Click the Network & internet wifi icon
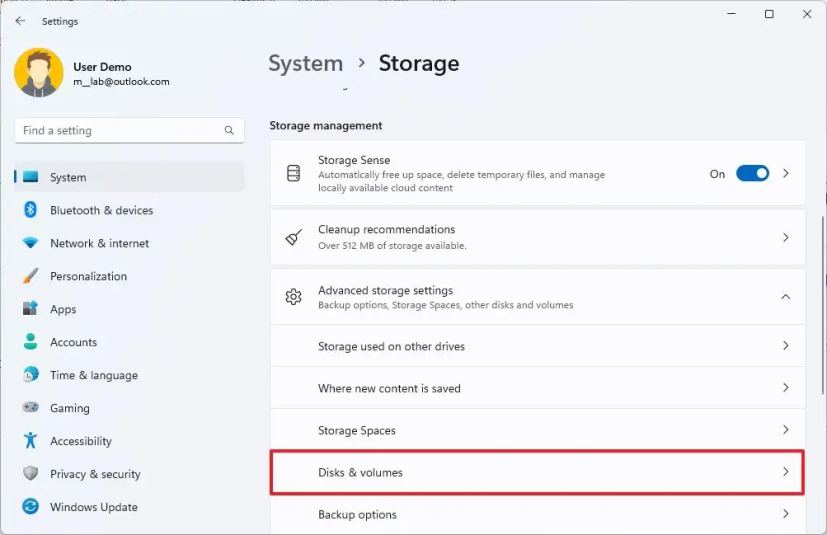Viewport: 827px width, 535px height. [30, 243]
